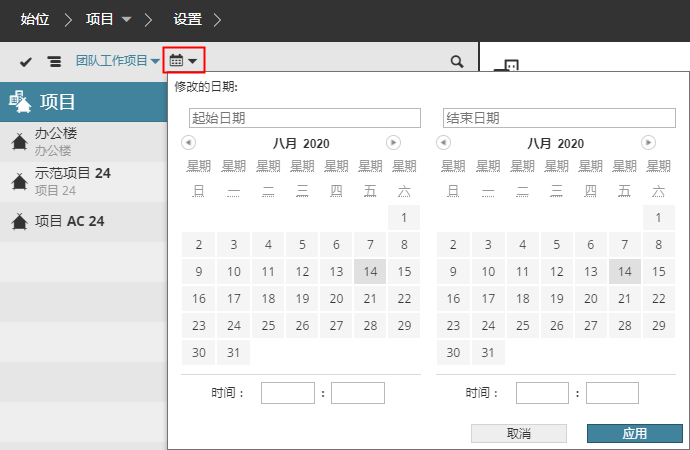Open the calendar date filter dropdown

tap(184, 60)
